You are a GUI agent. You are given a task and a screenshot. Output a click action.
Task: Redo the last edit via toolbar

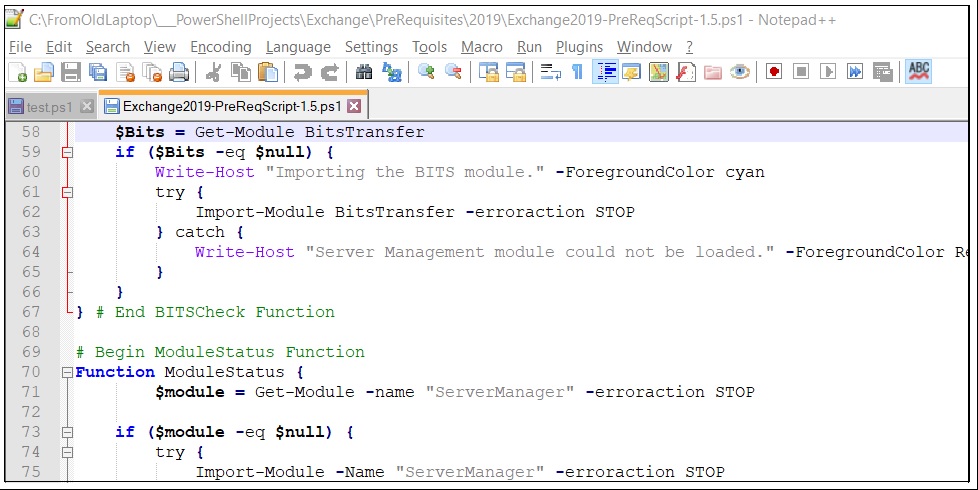pos(329,72)
